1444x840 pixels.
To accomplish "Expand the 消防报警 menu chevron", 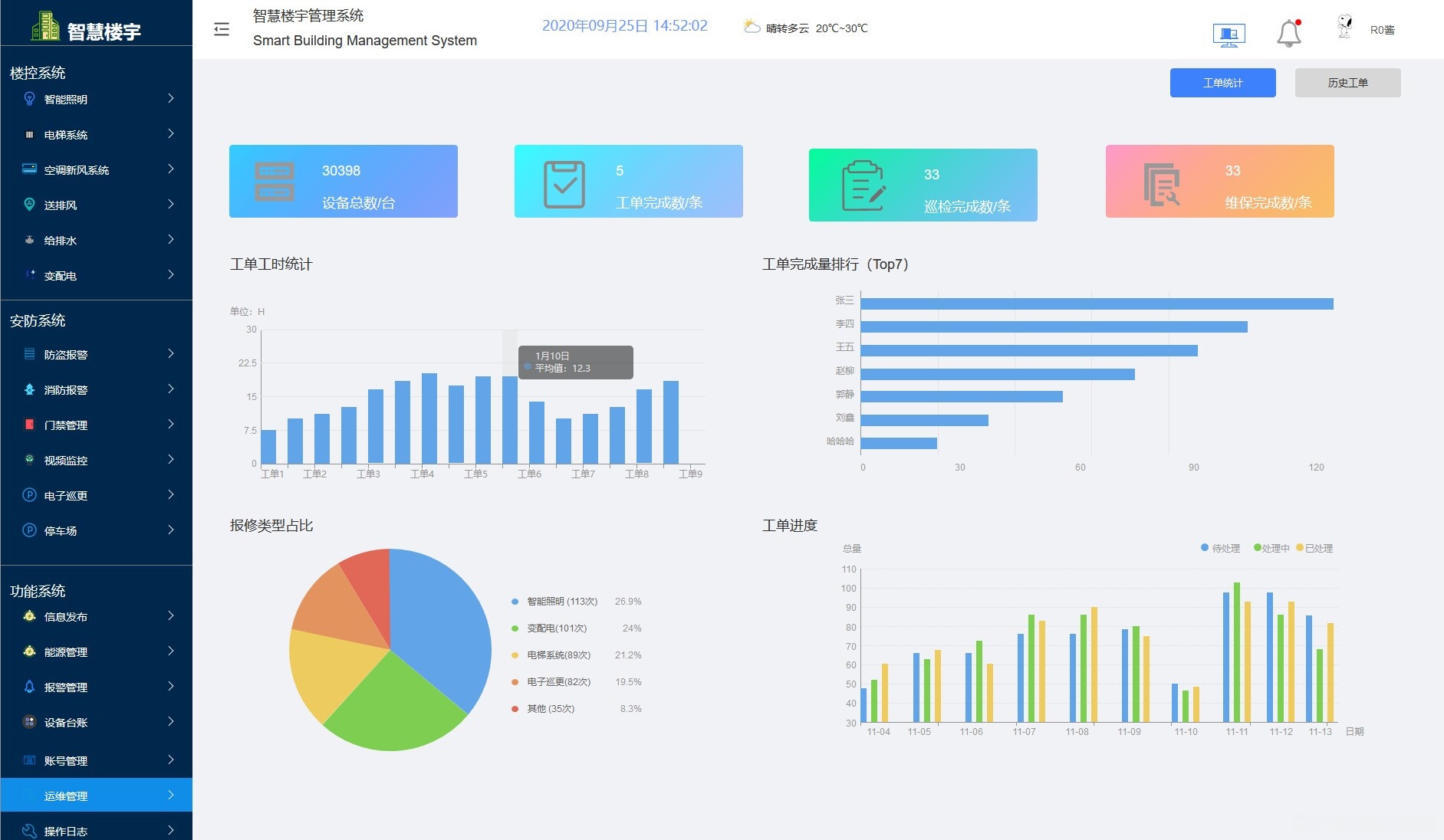I will [x=170, y=389].
